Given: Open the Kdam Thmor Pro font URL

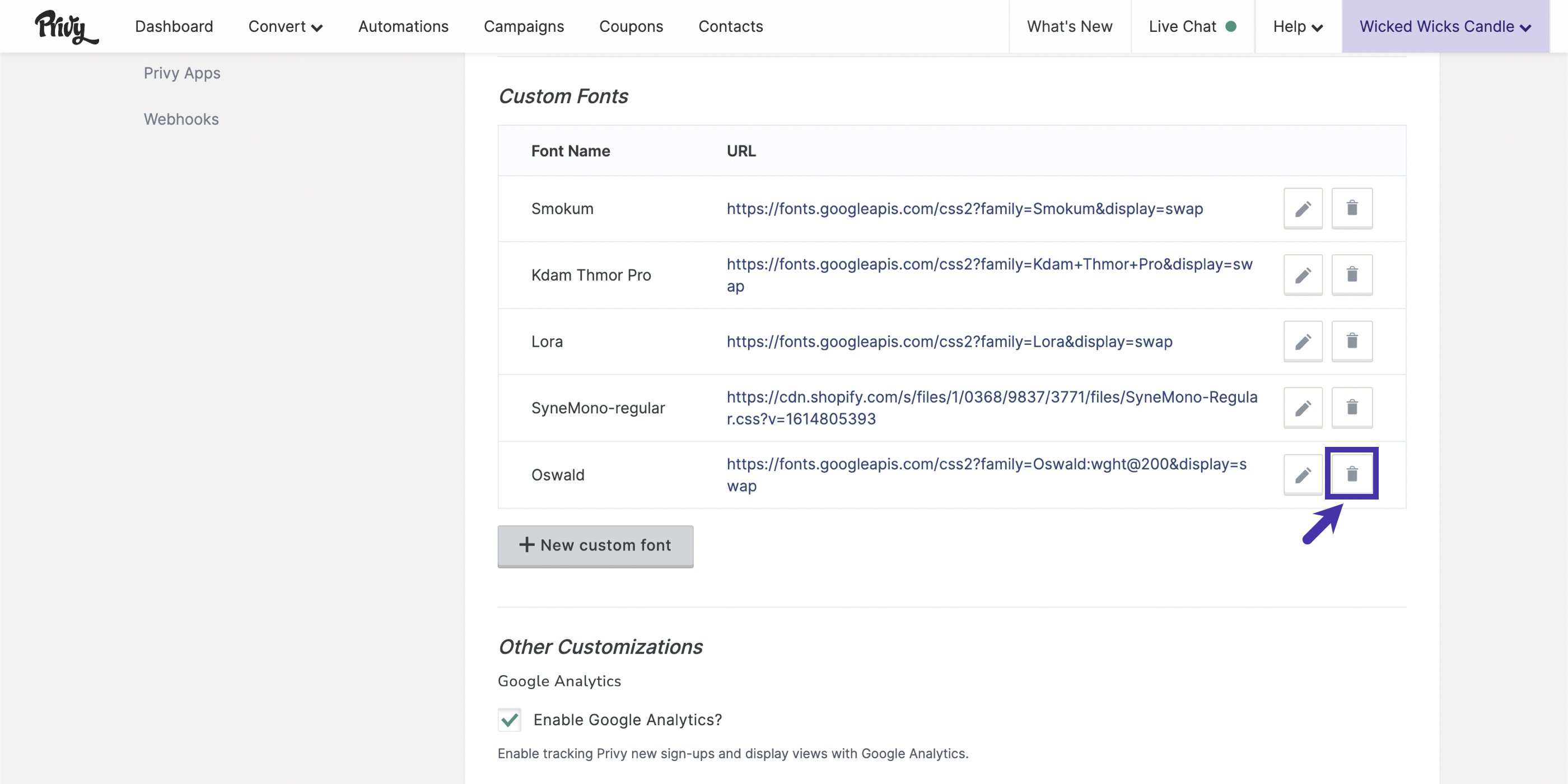Looking at the screenshot, I should [x=990, y=275].
